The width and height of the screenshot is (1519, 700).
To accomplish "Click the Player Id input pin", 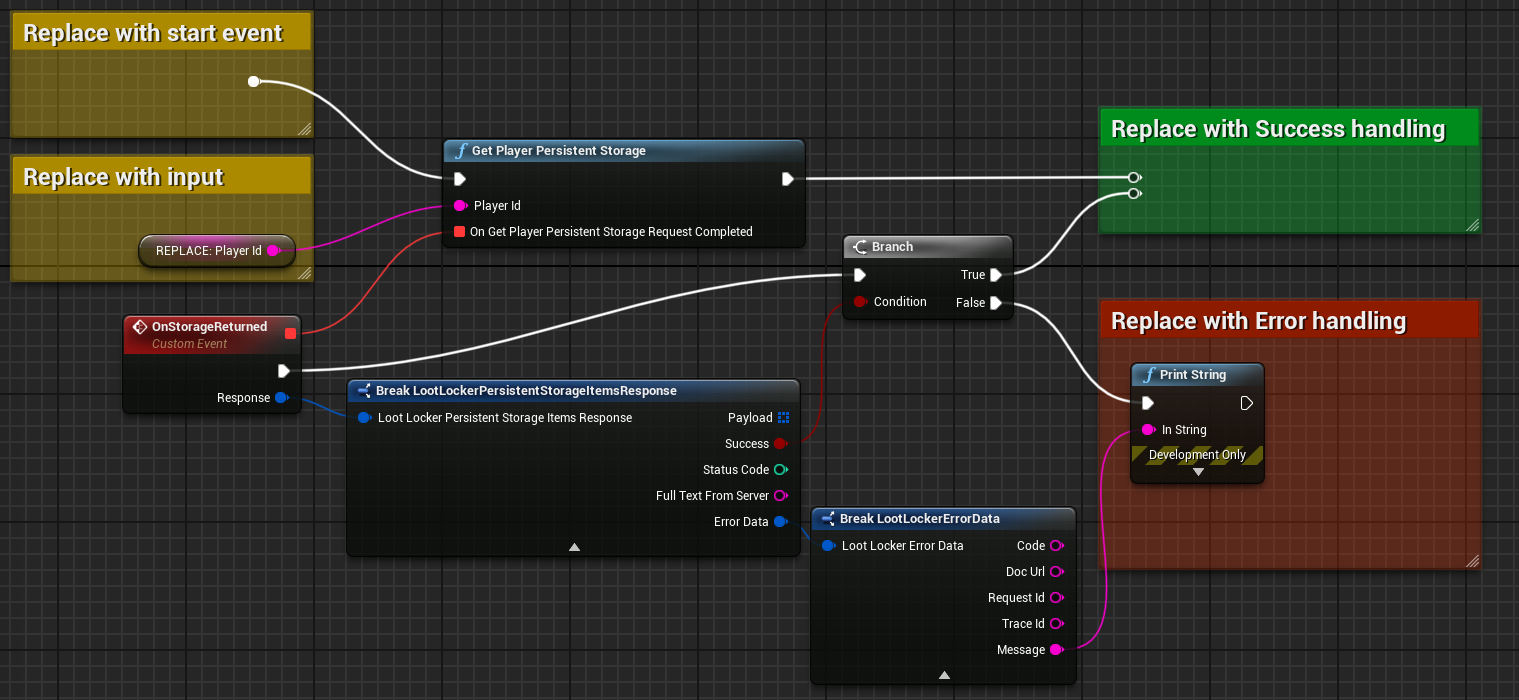I will tap(460, 206).
